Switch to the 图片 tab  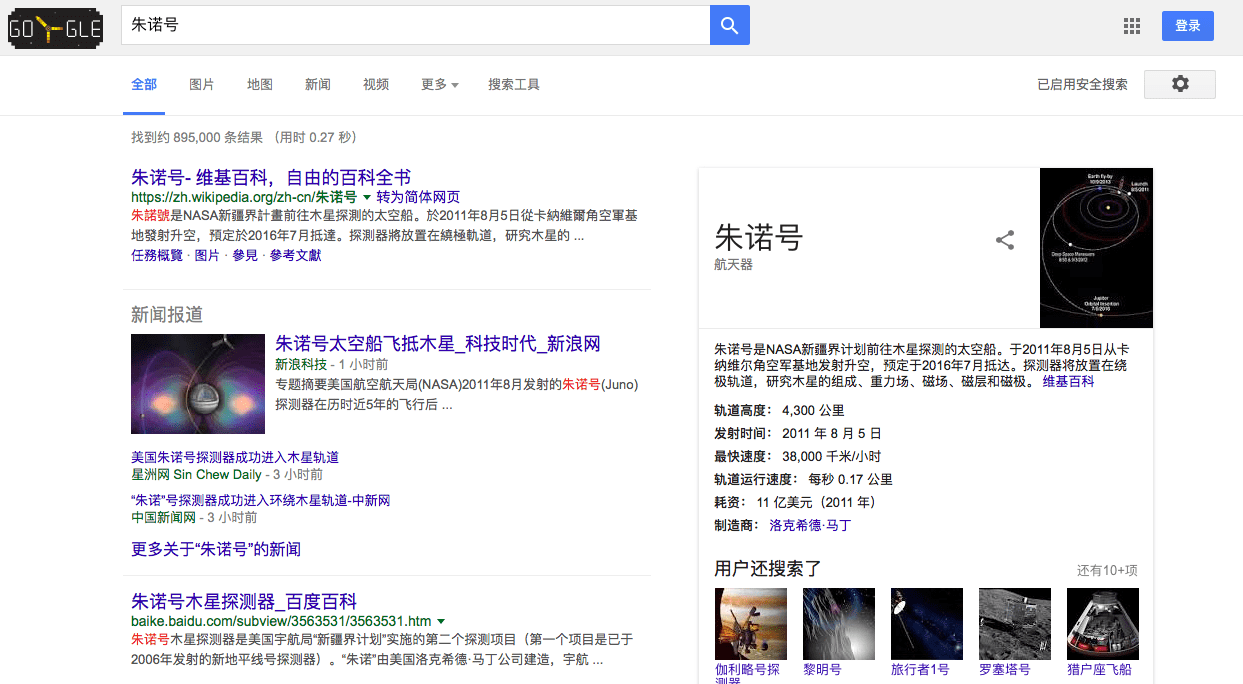[202, 85]
